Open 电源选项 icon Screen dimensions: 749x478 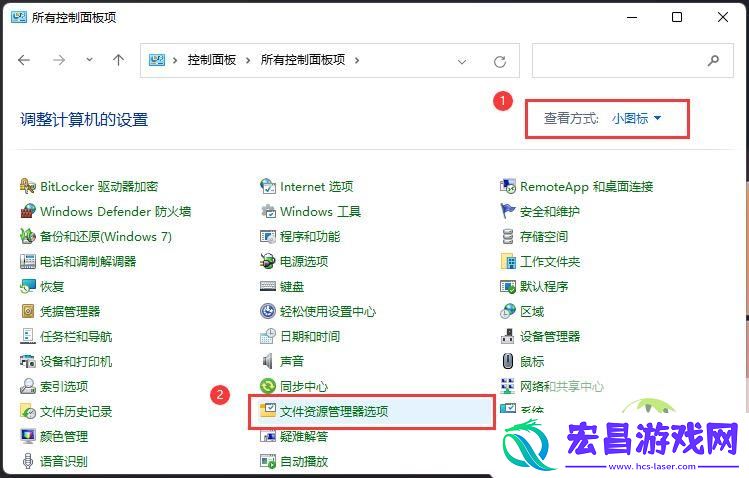point(268,261)
